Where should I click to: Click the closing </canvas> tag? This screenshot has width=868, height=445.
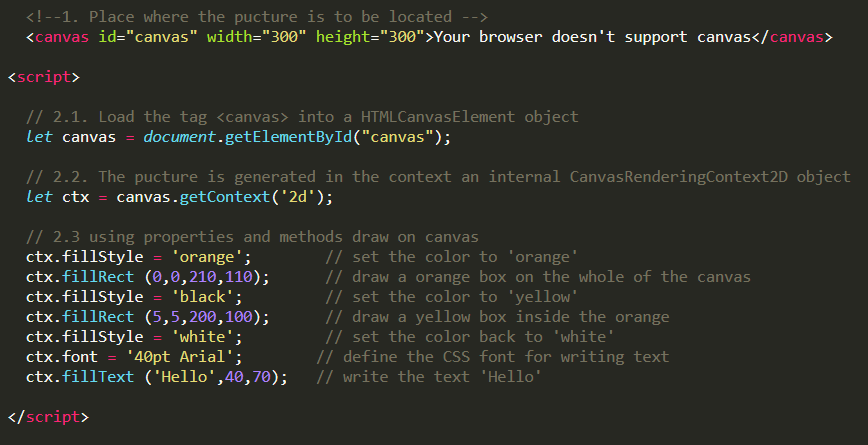[792, 37]
